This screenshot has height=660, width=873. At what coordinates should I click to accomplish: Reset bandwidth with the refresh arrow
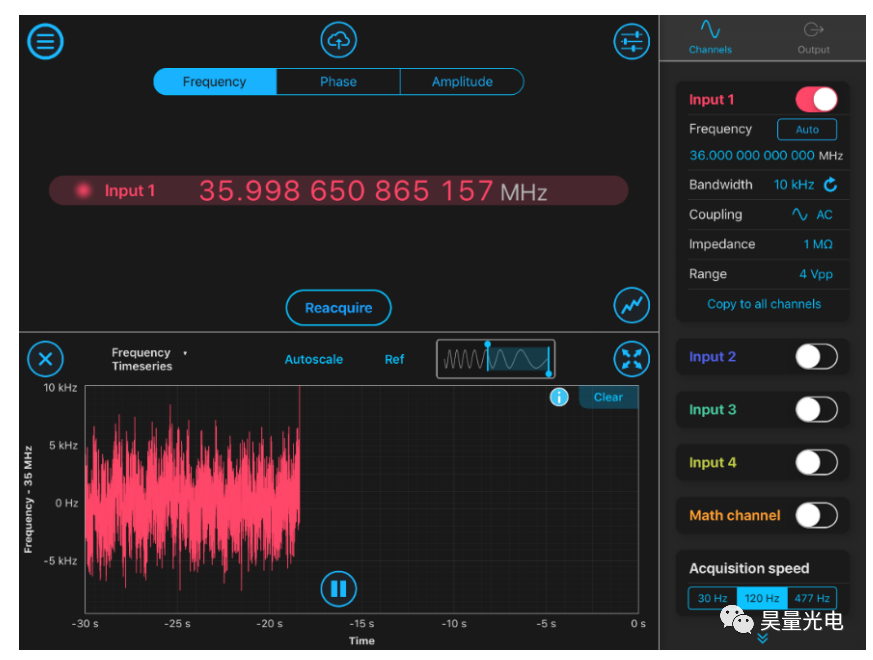(830, 184)
